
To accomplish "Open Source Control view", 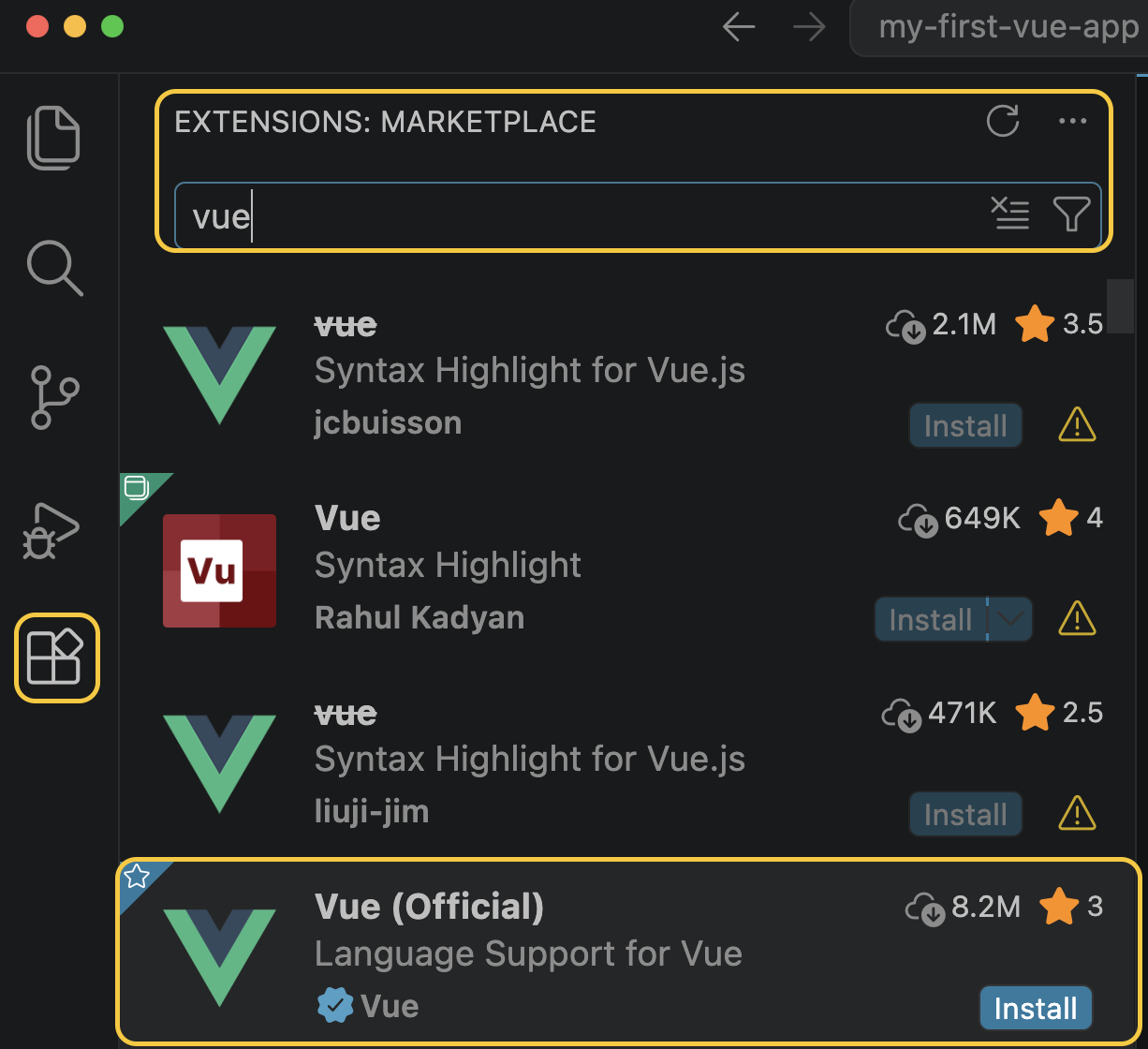I will pos(54,397).
